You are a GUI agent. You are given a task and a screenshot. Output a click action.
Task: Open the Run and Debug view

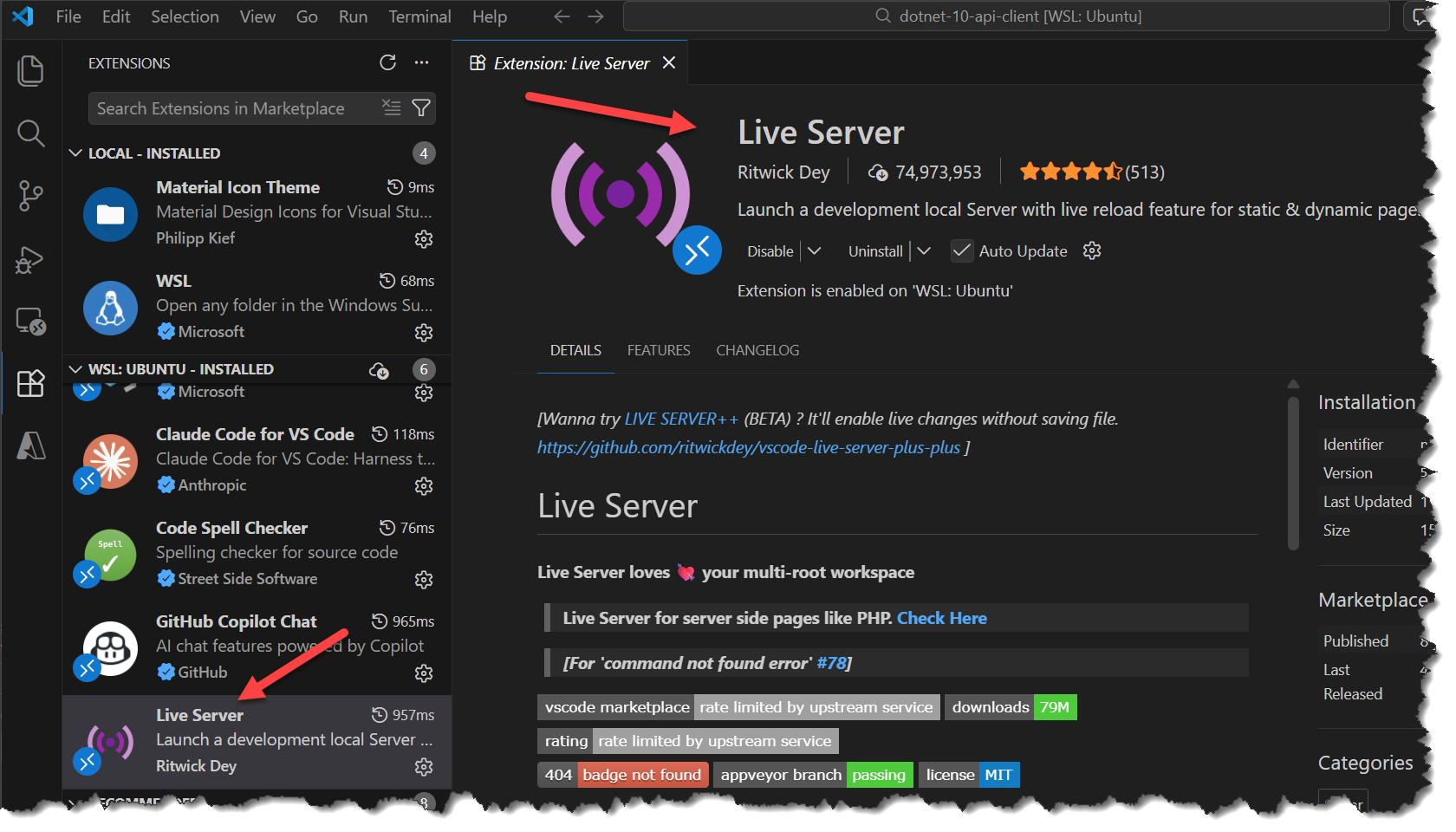tap(30, 259)
